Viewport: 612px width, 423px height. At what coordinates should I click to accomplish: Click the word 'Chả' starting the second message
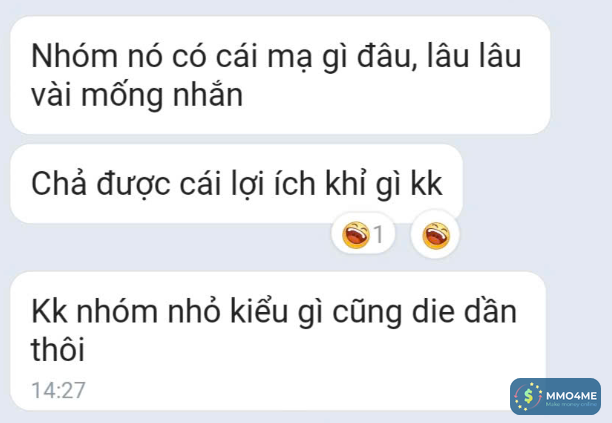click(x=59, y=183)
